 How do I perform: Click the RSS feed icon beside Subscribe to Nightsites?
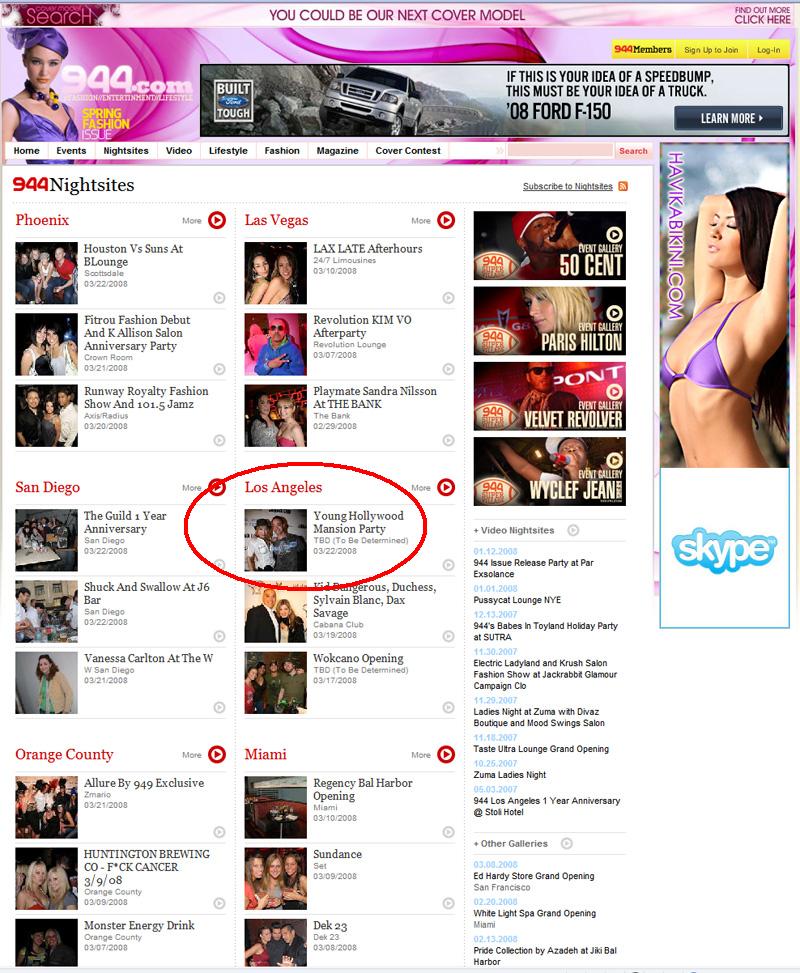[623, 186]
